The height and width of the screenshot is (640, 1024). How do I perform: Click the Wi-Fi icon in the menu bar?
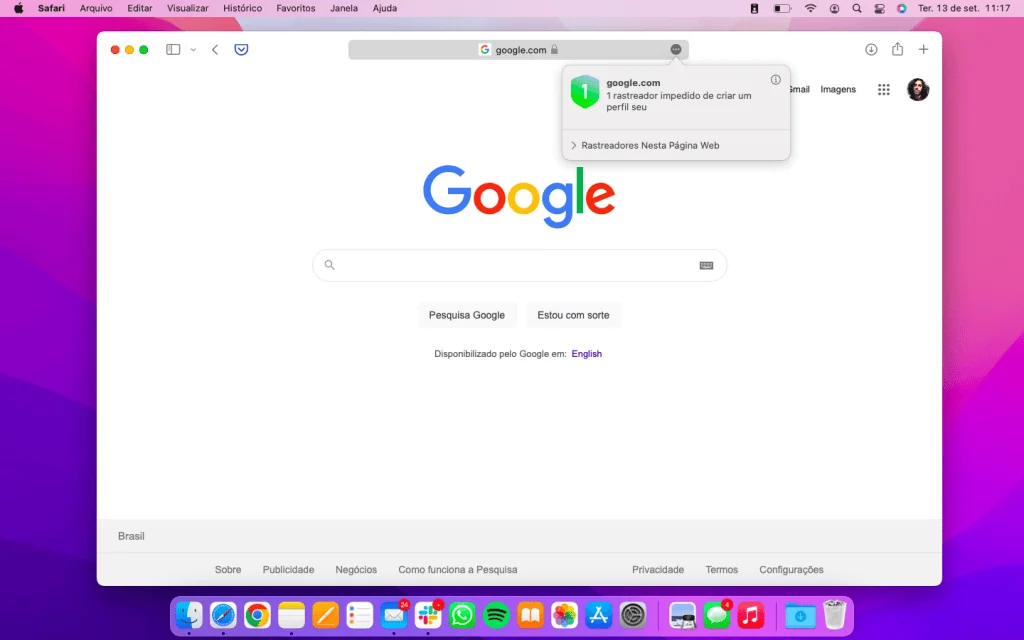click(x=810, y=8)
